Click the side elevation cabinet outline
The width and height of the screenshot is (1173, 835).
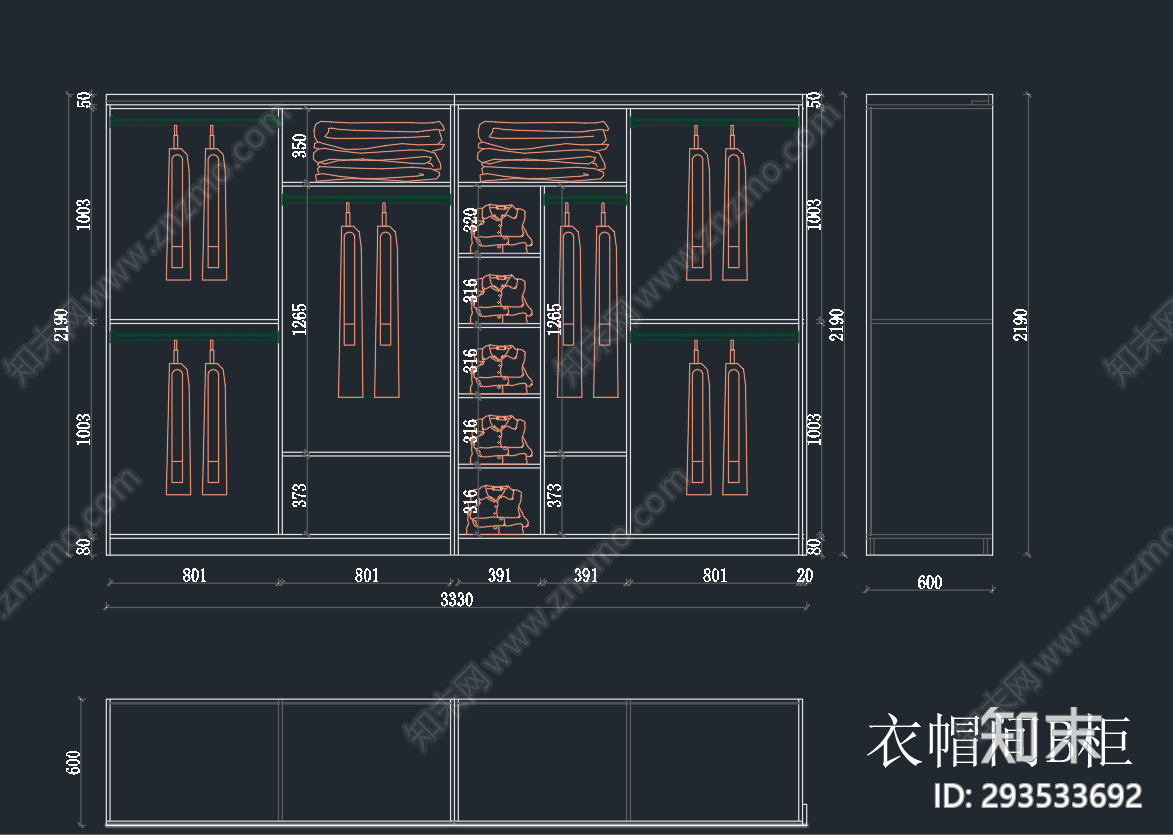click(929, 325)
